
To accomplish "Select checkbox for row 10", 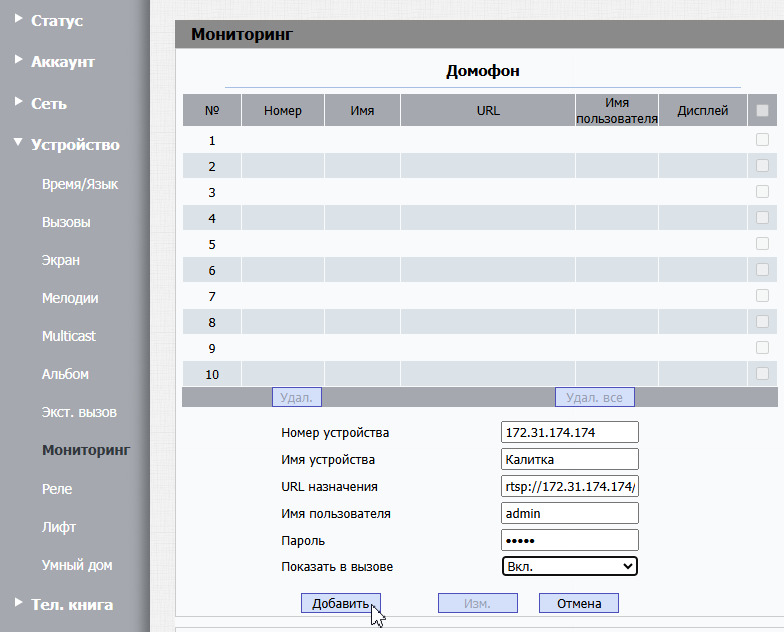I will [762, 374].
